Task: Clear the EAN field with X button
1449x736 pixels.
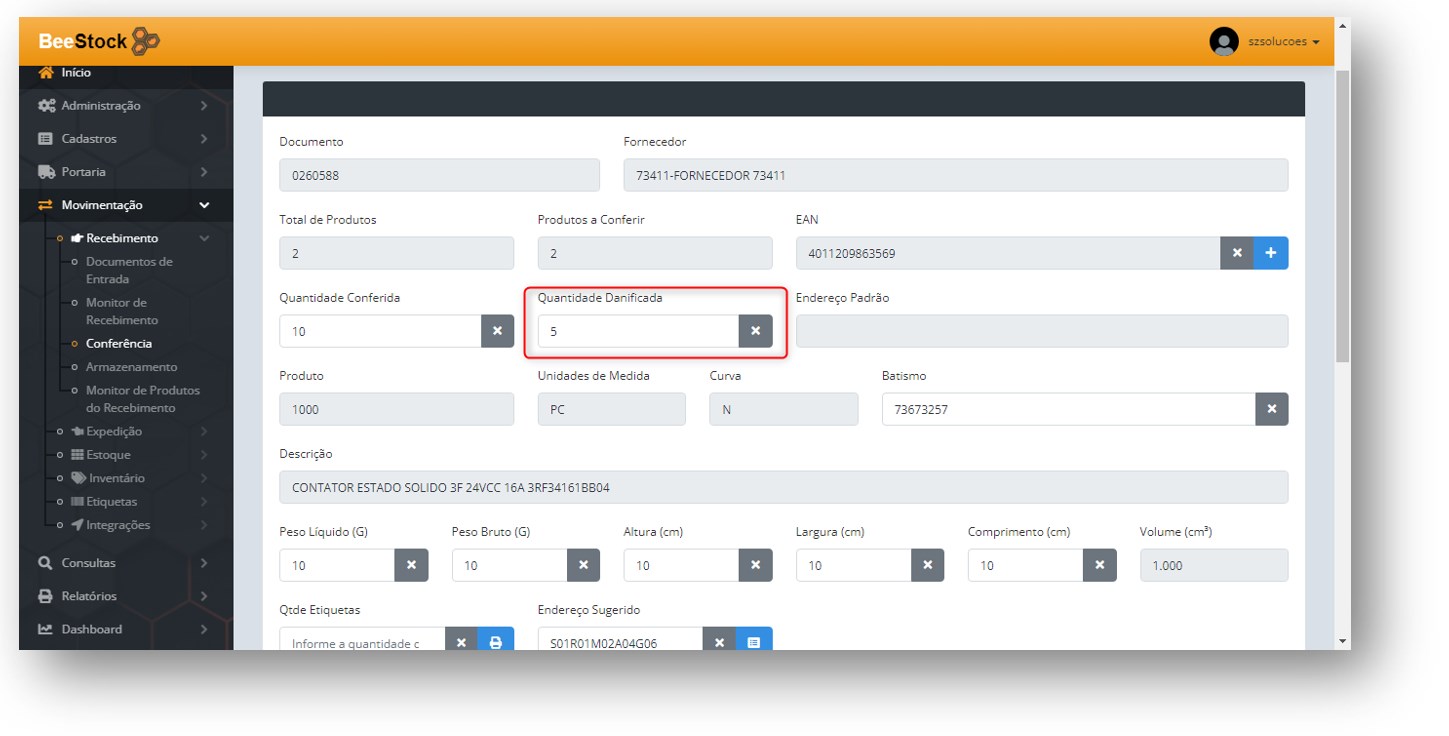Action: click(x=1237, y=253)
